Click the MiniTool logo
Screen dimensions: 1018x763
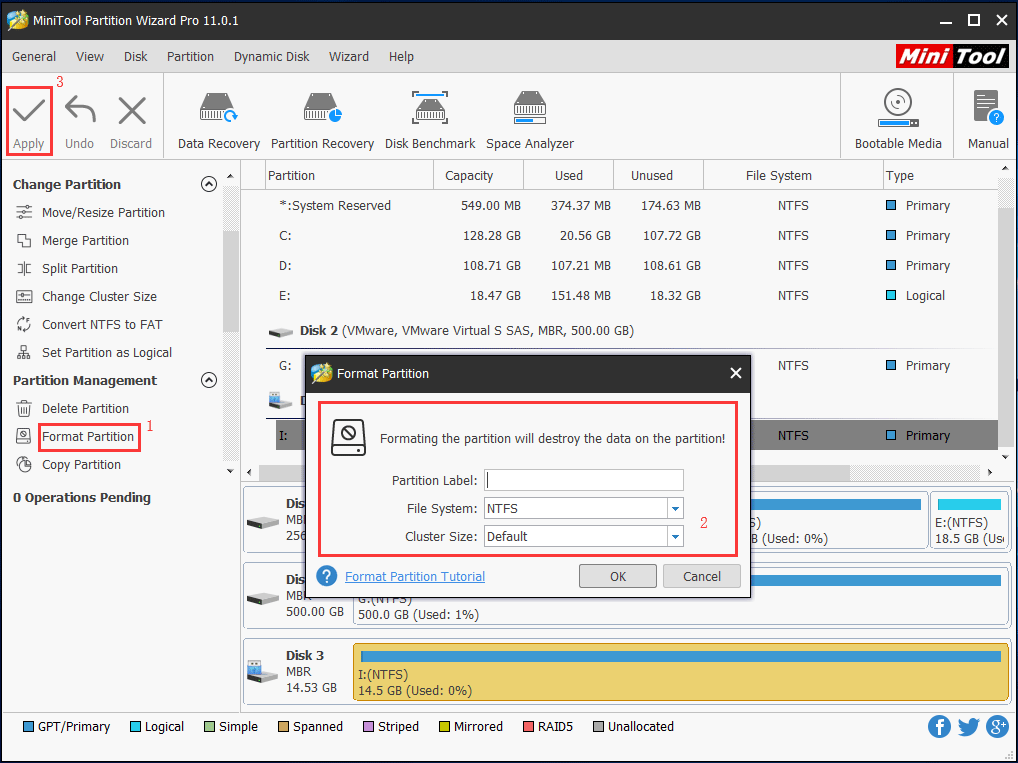pos(952,56)
